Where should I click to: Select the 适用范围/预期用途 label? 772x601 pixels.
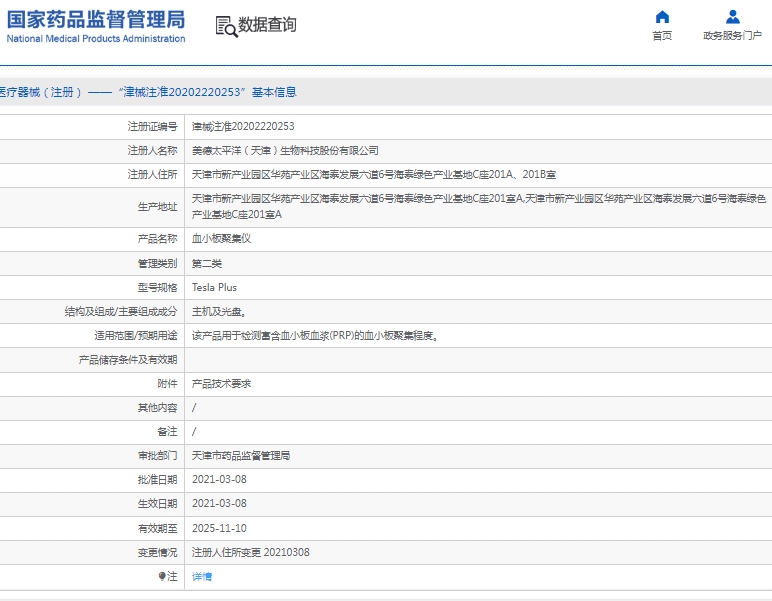[x=136, y=336]
